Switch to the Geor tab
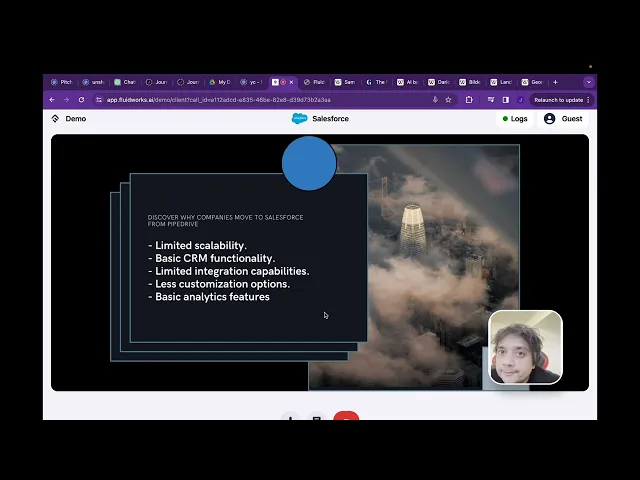Viewport: 640px width, 480px height. 533,82
